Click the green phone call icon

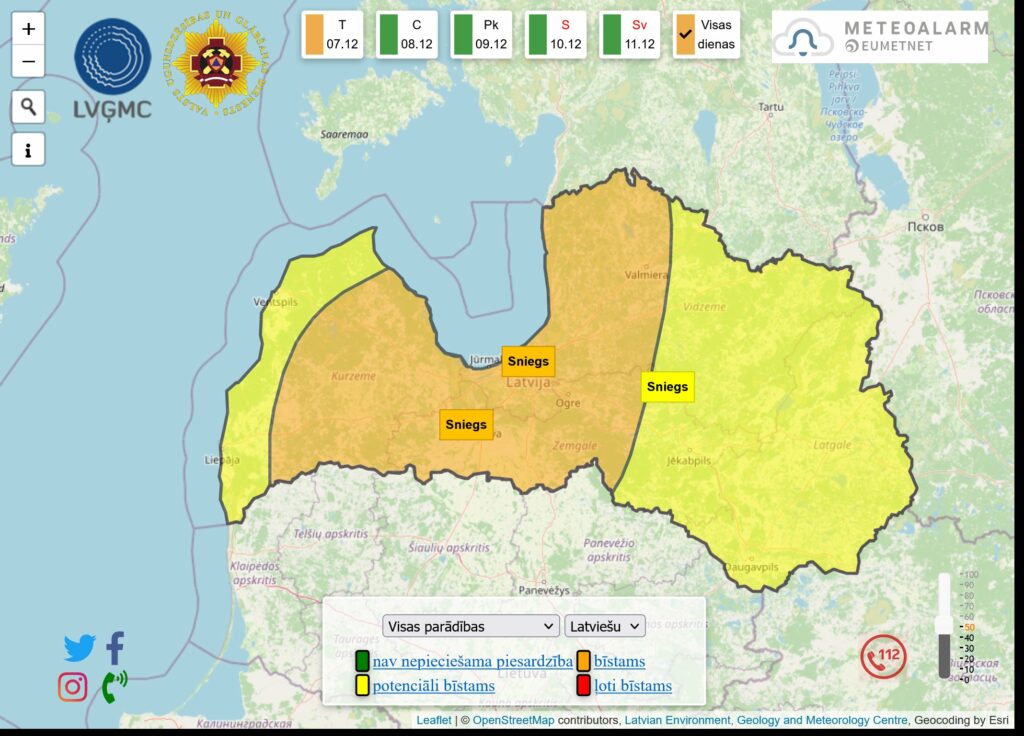(x=115, y=687)
